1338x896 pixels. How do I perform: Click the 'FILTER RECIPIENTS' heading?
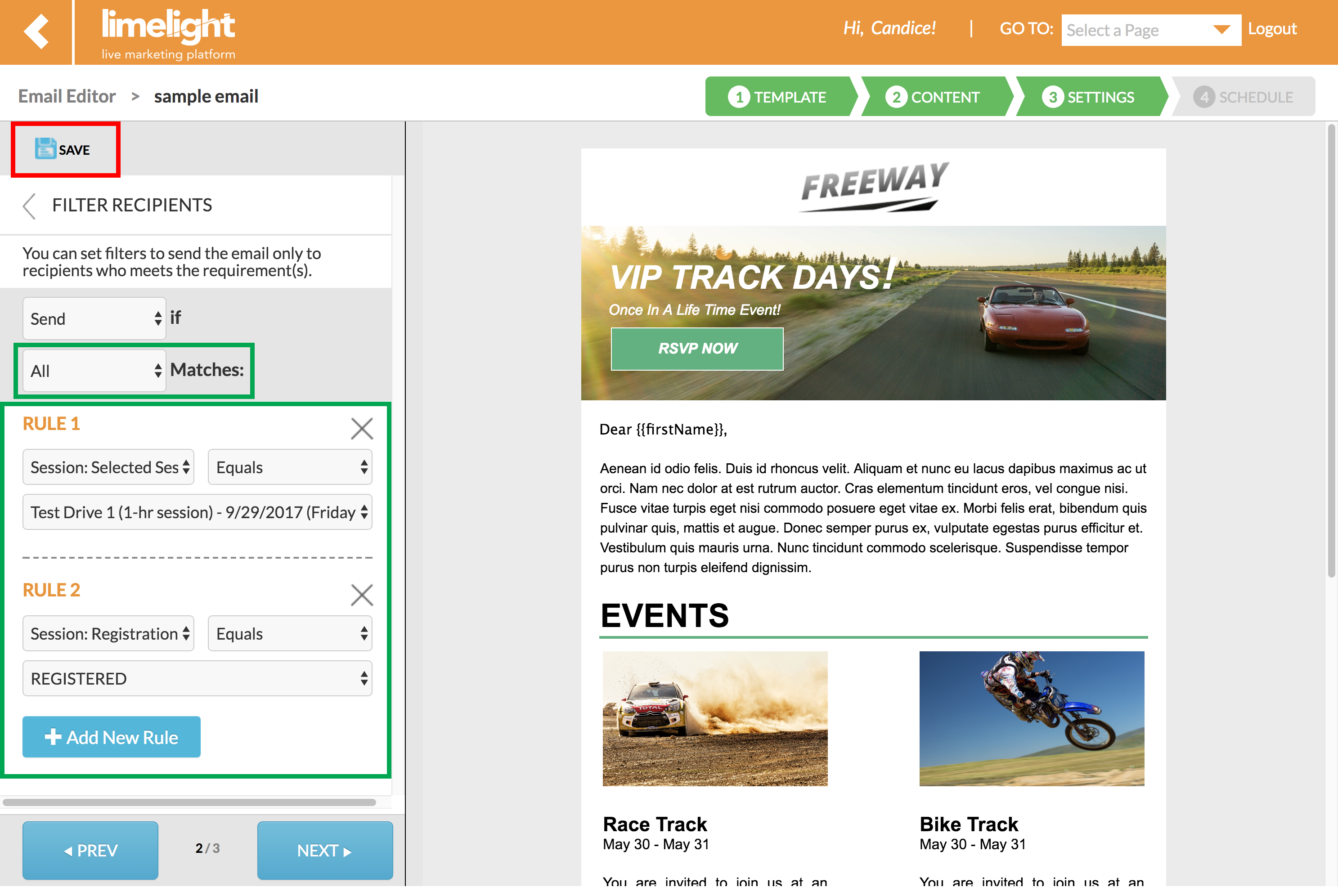[x=132, y=205]
